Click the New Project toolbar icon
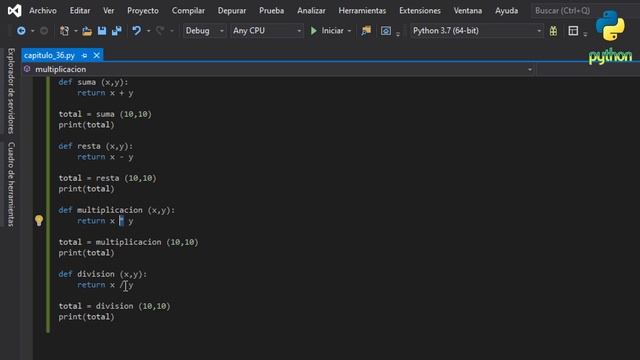 (x=64, y=31)
